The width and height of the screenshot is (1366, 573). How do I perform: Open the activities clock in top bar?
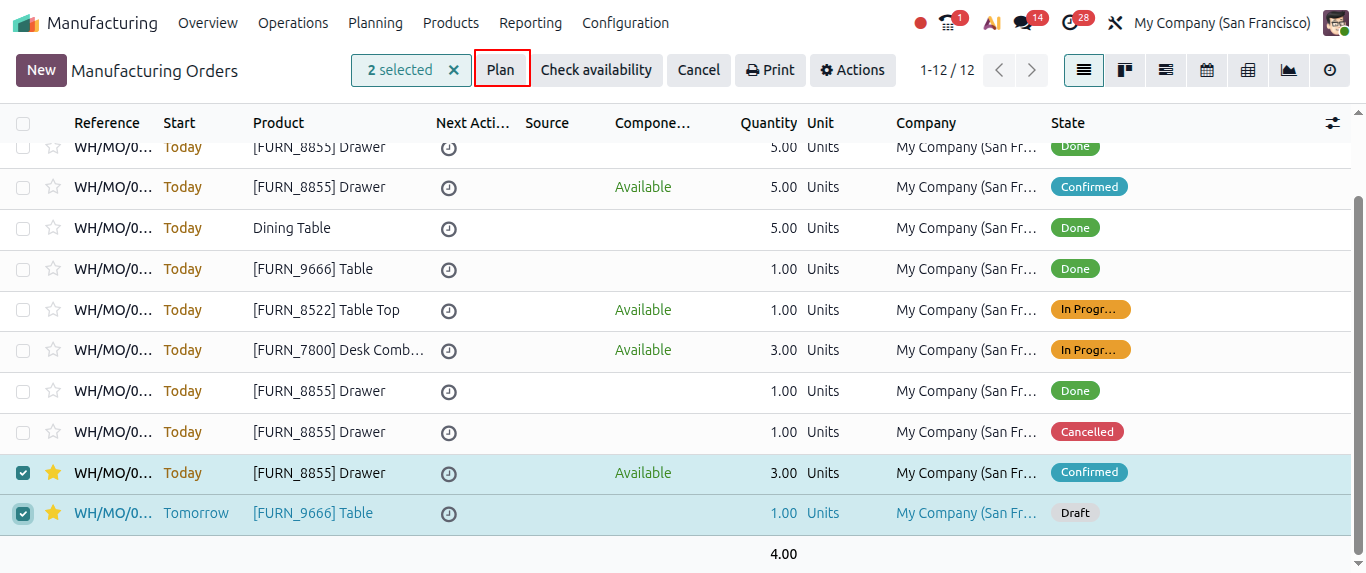coord(1071,23)
